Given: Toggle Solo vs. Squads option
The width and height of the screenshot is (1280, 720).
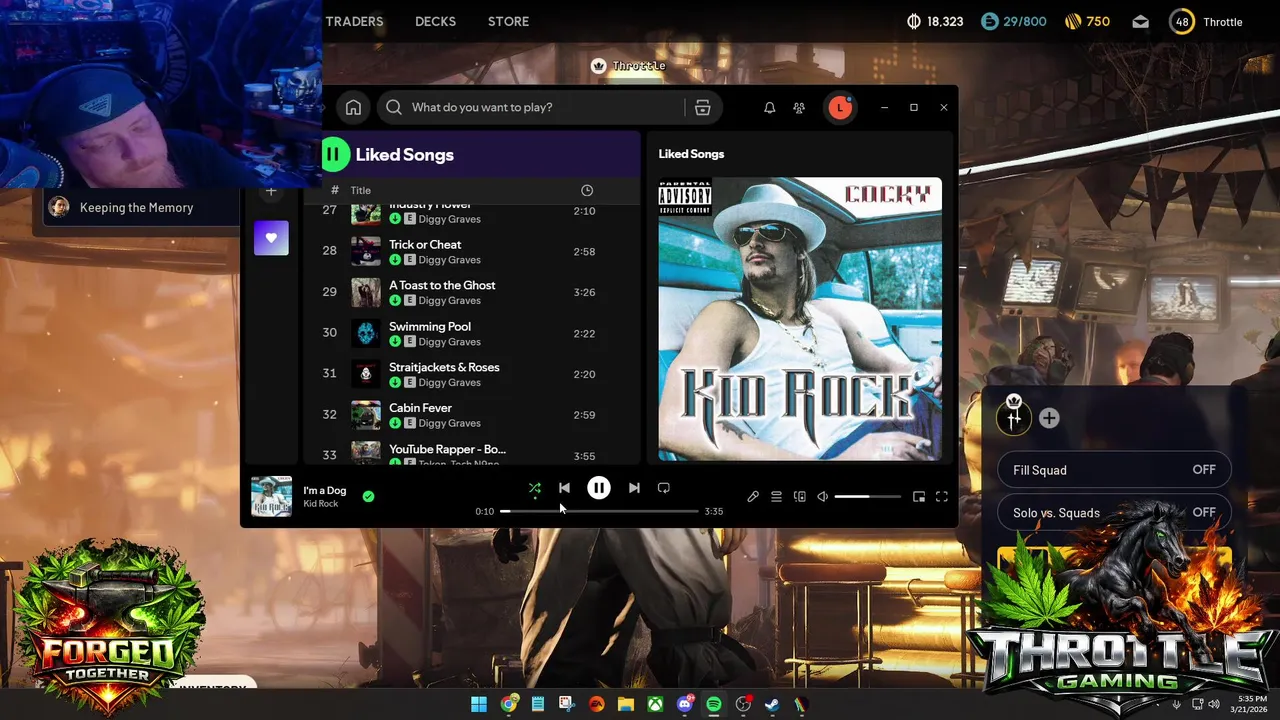Looking at the screenshot, I should point(1114,513).
